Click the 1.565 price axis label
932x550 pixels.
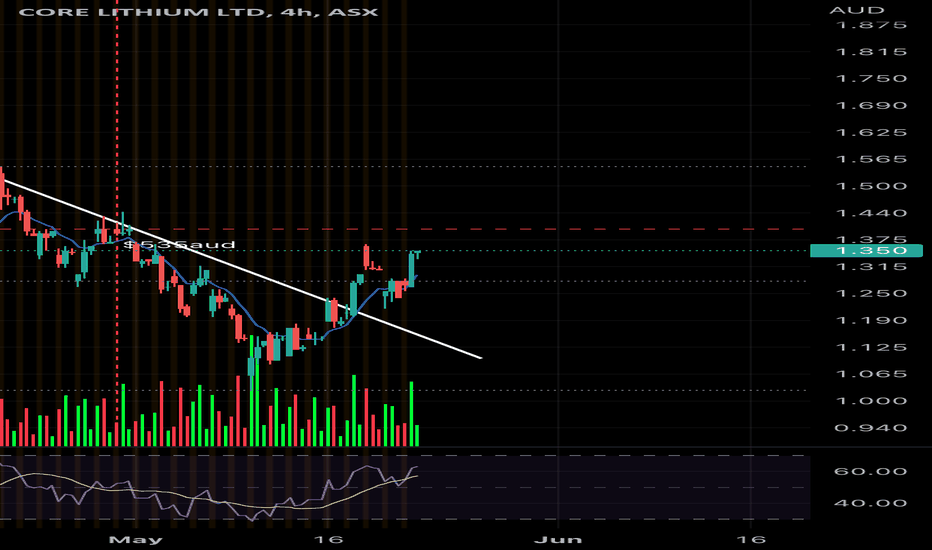click(871, 159)
